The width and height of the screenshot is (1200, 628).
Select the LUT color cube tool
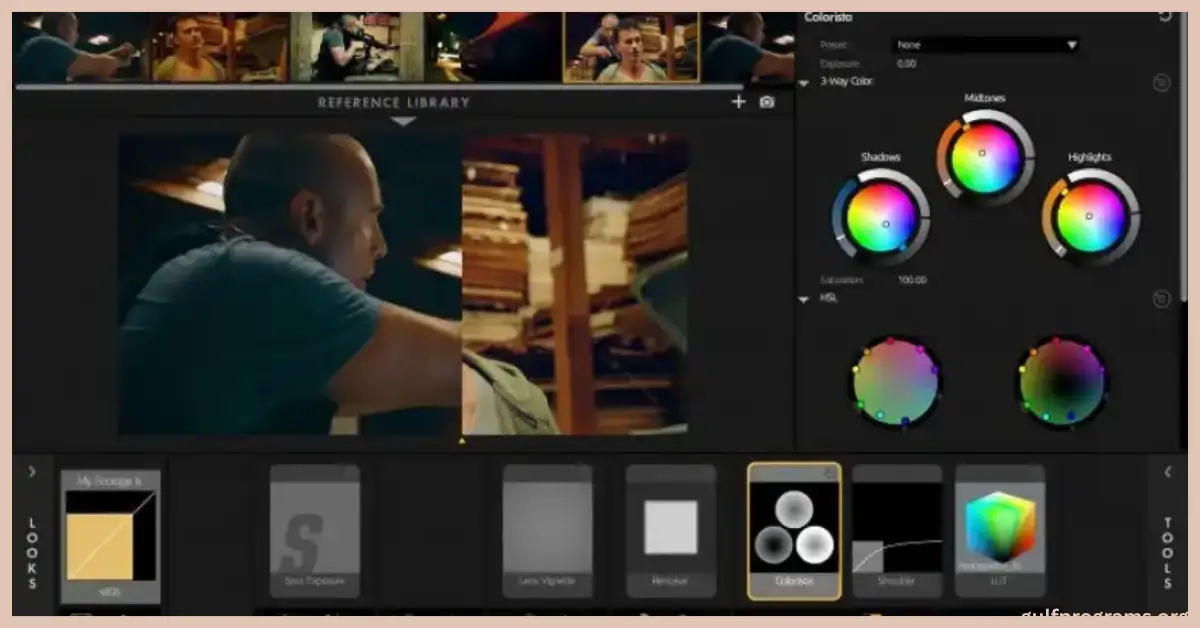pyautogui.click(x=1000, y=530)
